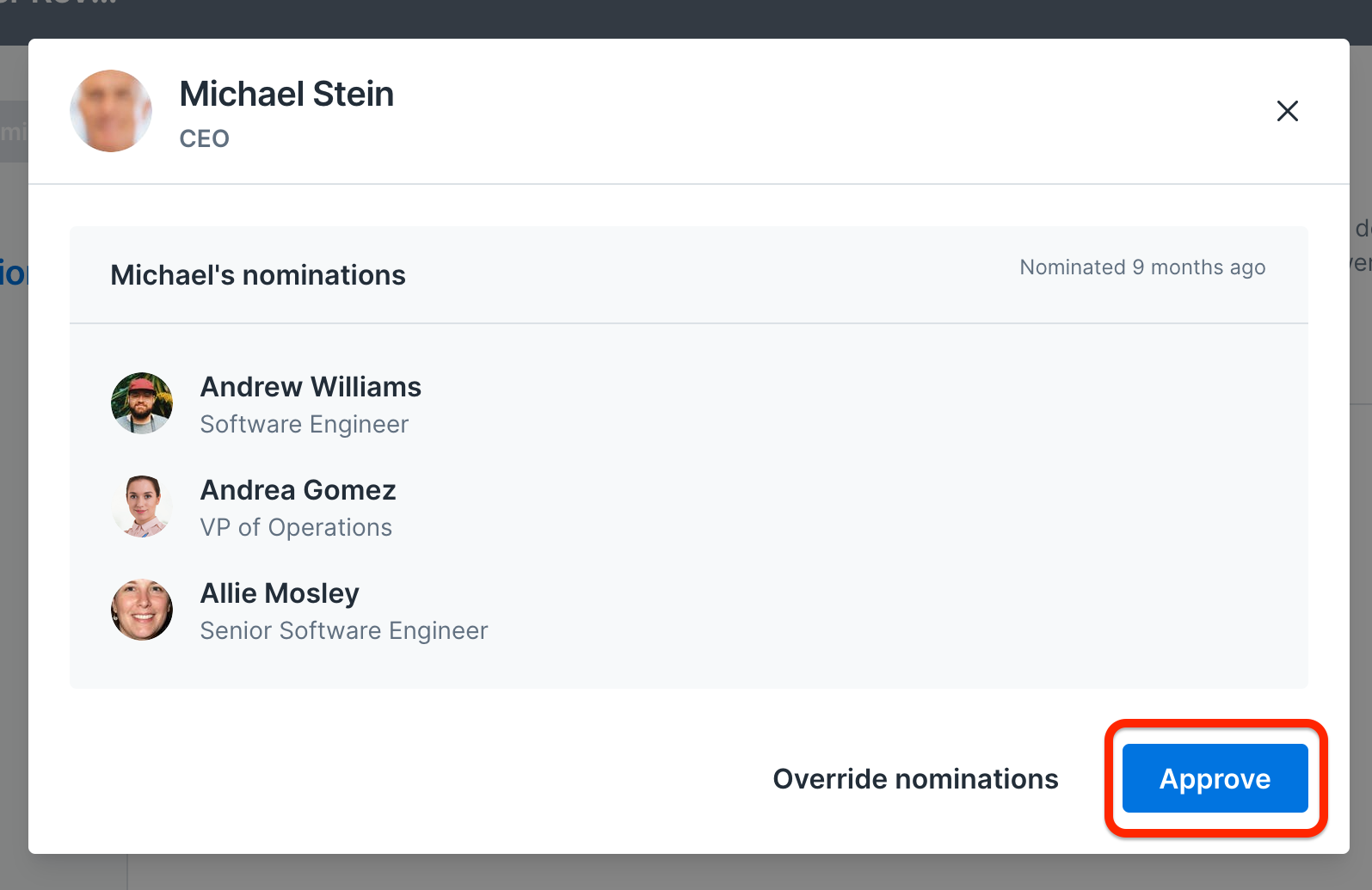Click the Michael Stein heading name
Screen dimensions: 1372x890
[286, 94]
